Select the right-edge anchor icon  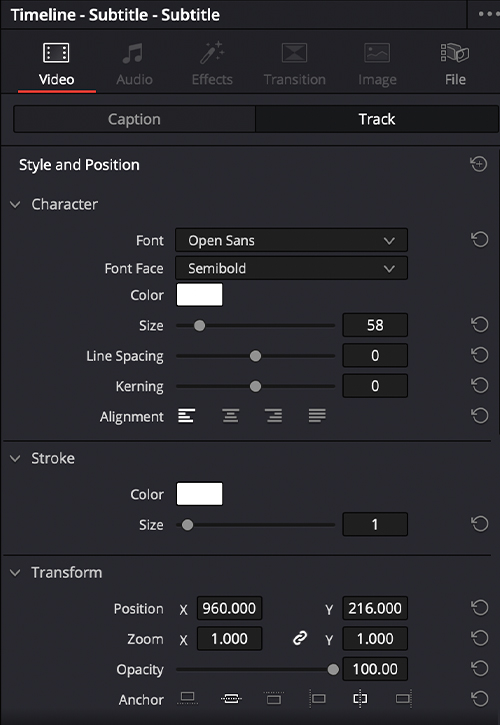(404, 699)
